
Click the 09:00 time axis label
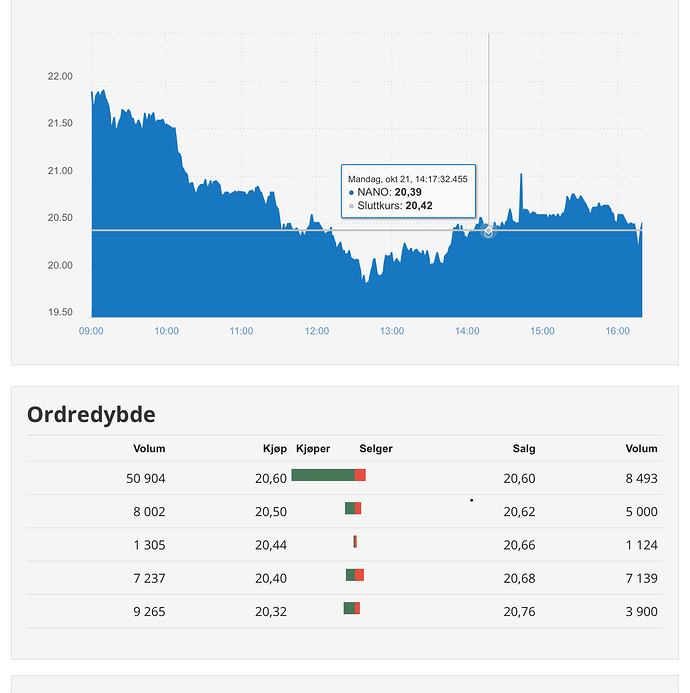(91, 331)
